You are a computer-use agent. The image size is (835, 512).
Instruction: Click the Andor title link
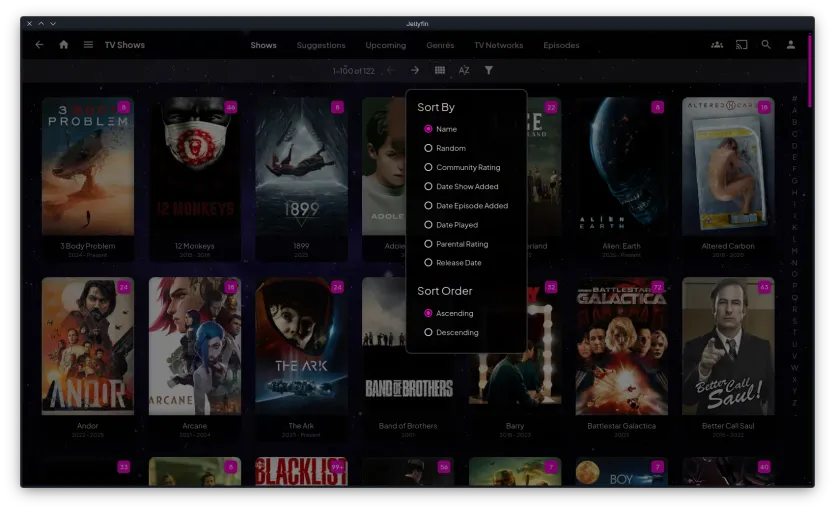pos(87,426)
